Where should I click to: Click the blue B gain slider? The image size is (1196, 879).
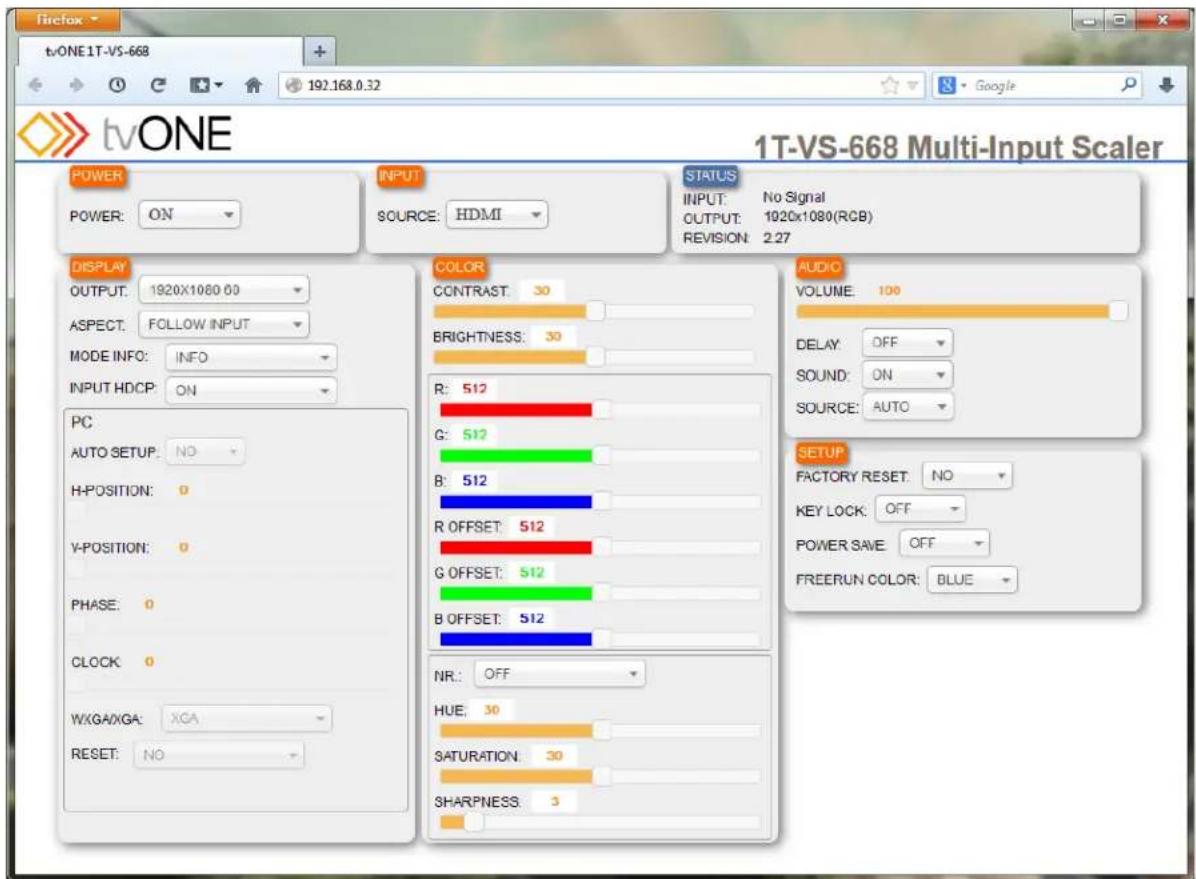(600, 501)
